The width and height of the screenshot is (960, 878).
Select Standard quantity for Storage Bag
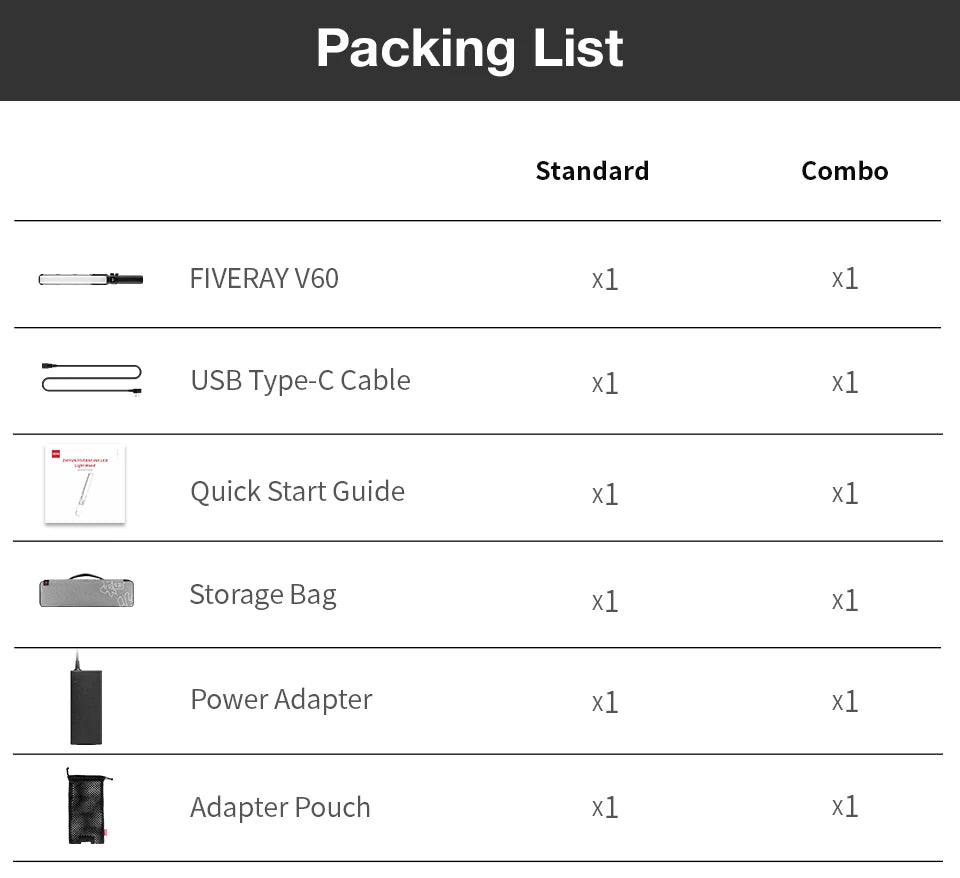point(605,600)
